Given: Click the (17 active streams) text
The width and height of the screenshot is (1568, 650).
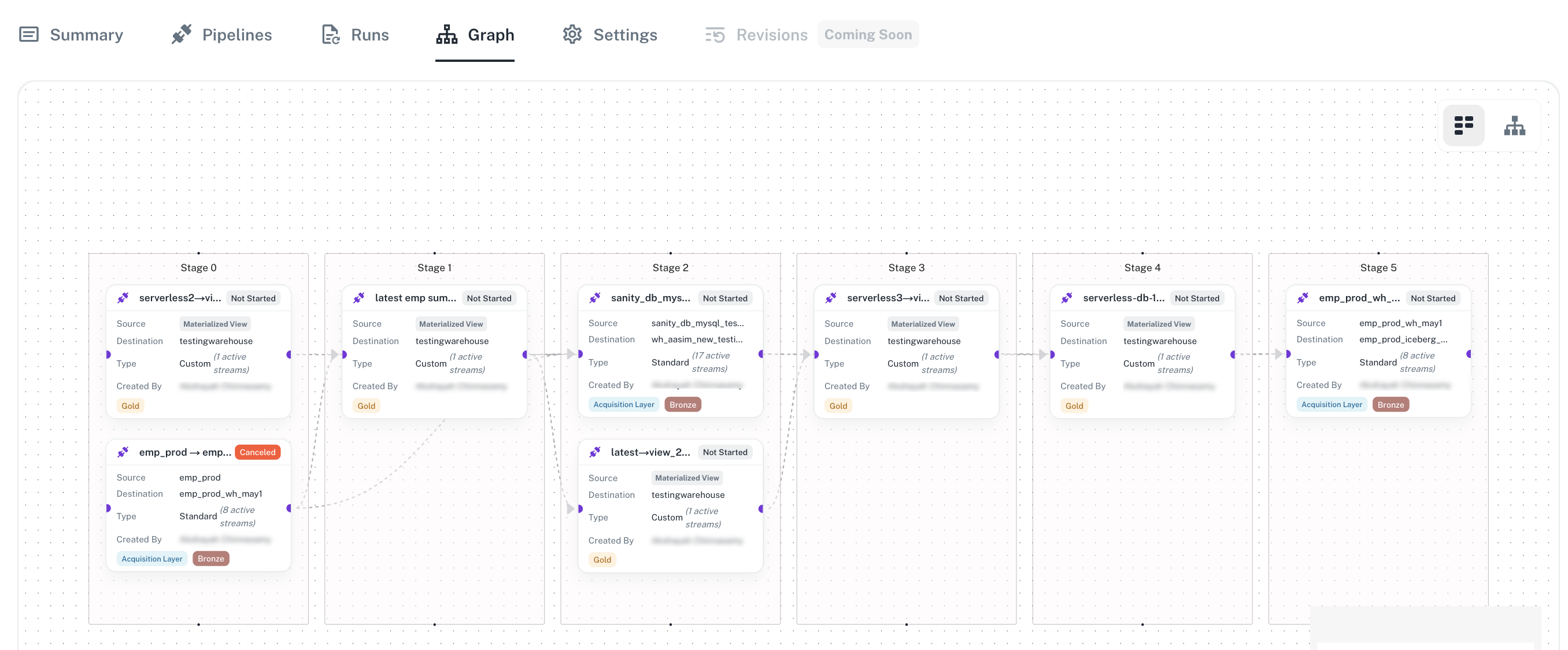Looking at the screenshot, I should (x=711, y=362).
